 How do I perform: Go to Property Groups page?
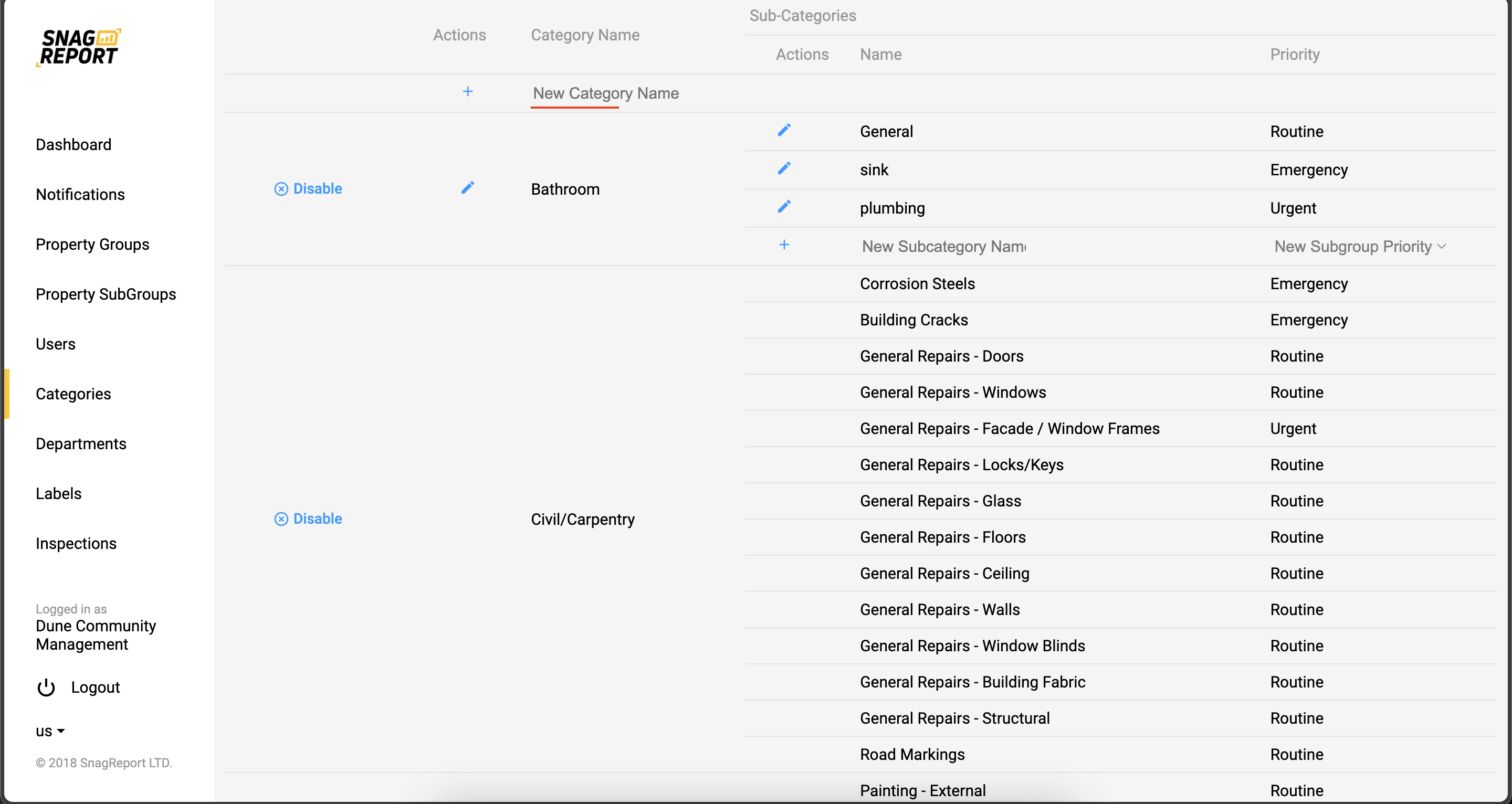pyautogui.click(x=92, y=244)
